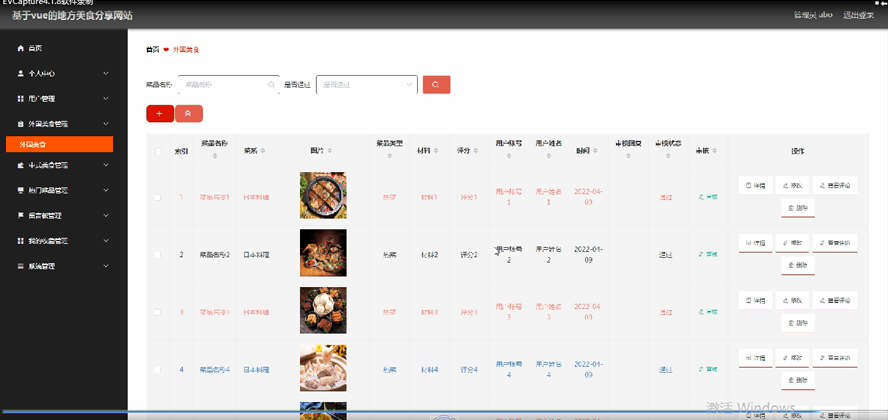Sort by the 菜品名称 column arrows

pos(215,156)
